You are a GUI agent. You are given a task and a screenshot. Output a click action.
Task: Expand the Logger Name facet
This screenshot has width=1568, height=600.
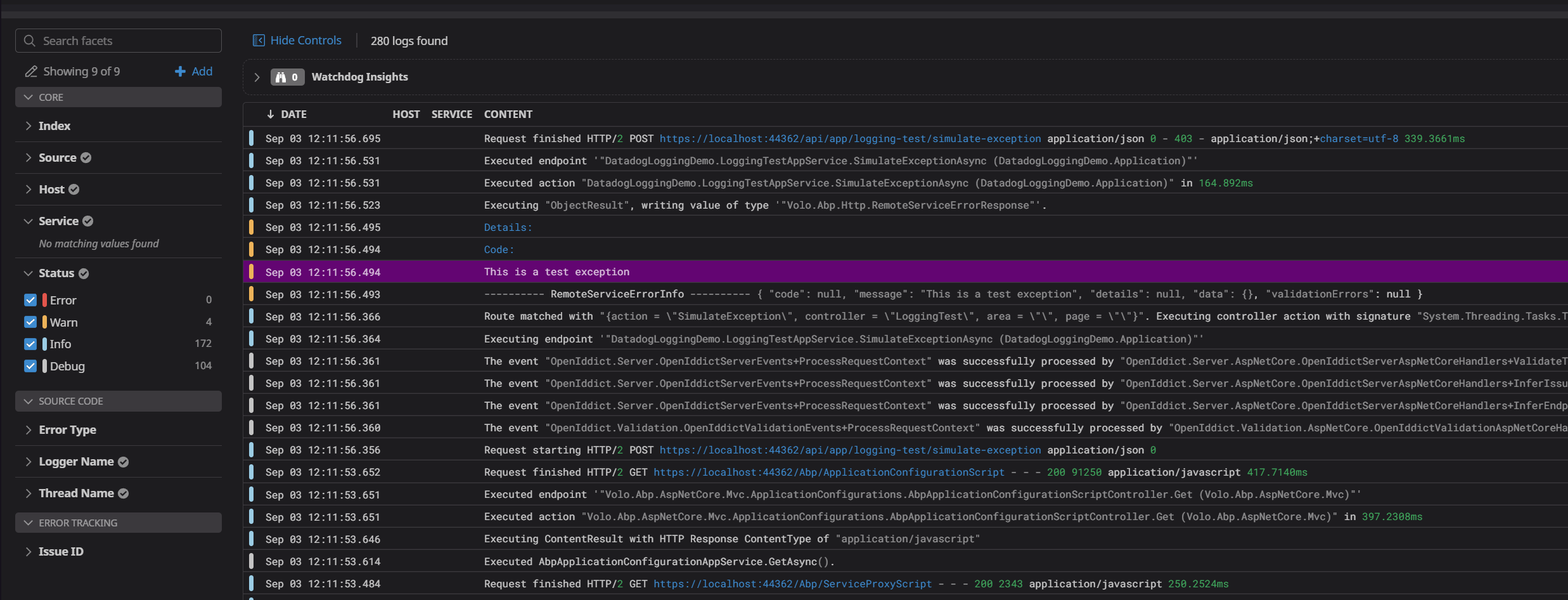[28, 462]
